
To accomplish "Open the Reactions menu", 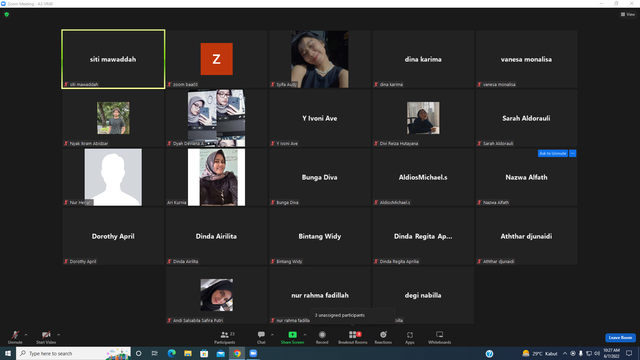I will pos(383,337).
